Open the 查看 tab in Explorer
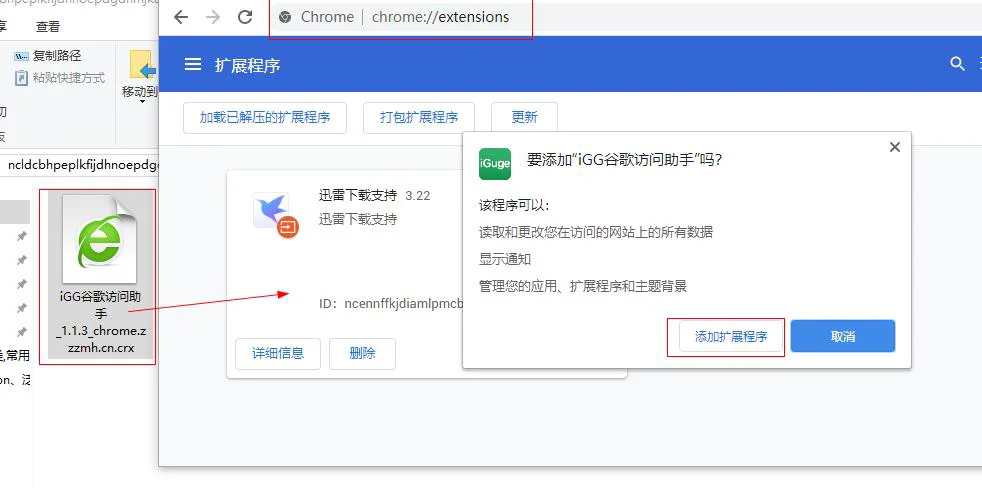This screenshot has height=488, width=982. click(x=48, y=26)
